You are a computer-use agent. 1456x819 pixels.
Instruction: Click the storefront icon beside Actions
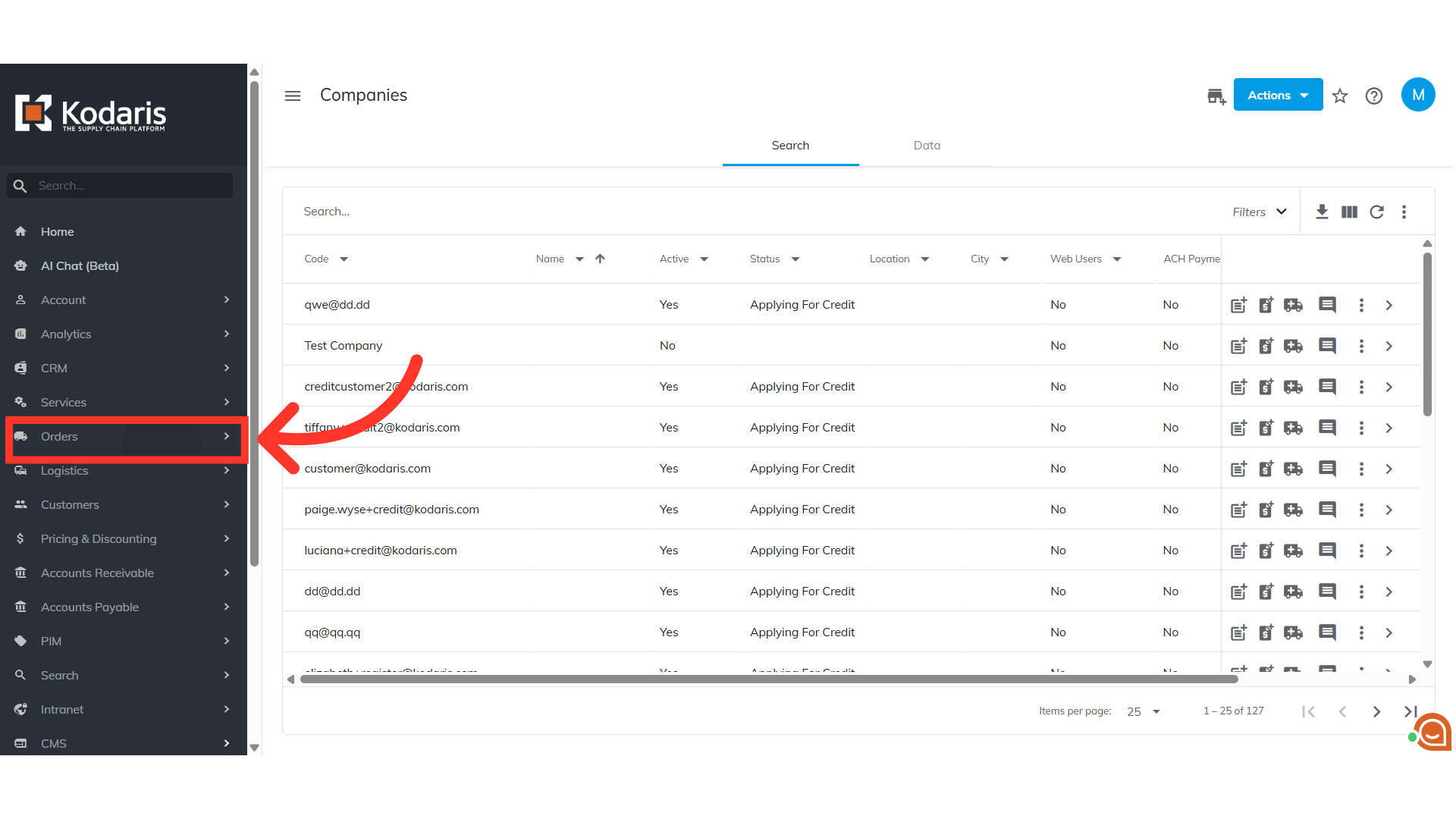click(1216, 96)
